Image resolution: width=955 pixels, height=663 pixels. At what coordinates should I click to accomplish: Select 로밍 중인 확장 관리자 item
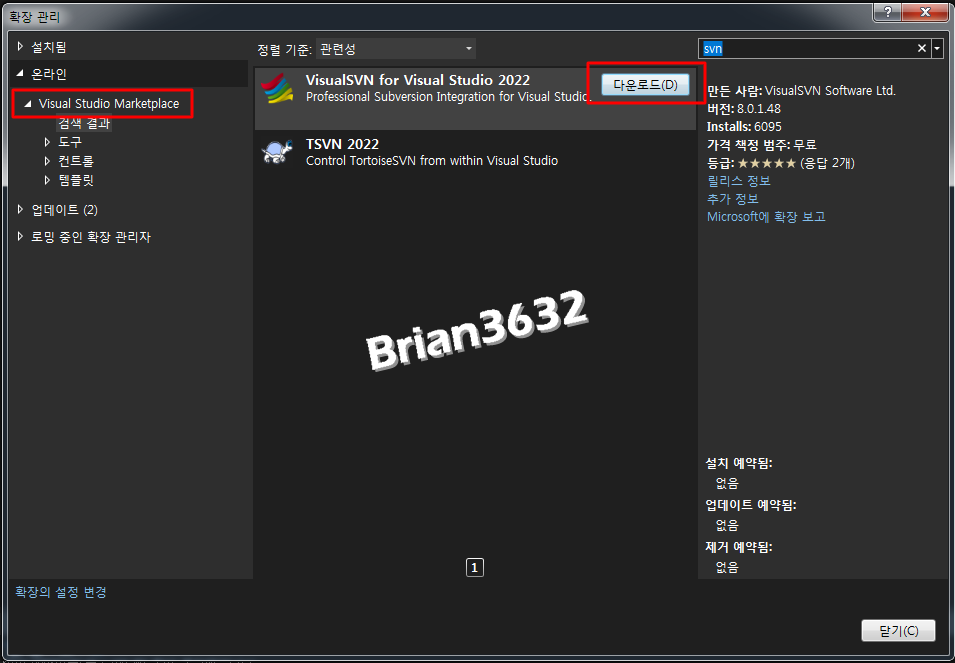click(91, 237)
